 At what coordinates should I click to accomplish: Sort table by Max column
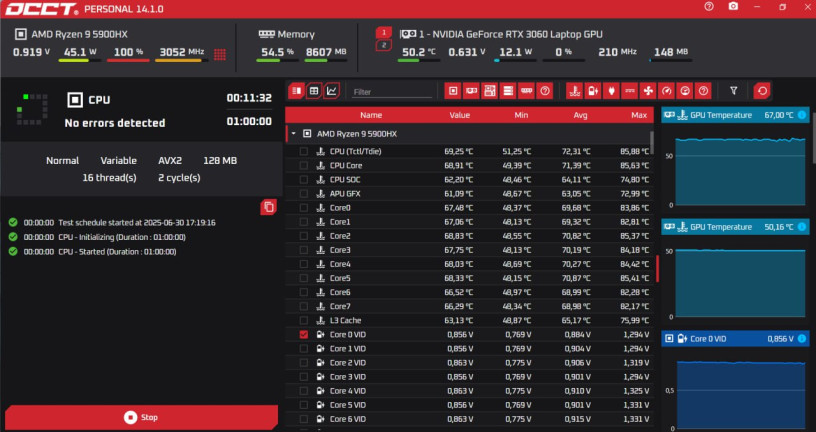(639, 115)
